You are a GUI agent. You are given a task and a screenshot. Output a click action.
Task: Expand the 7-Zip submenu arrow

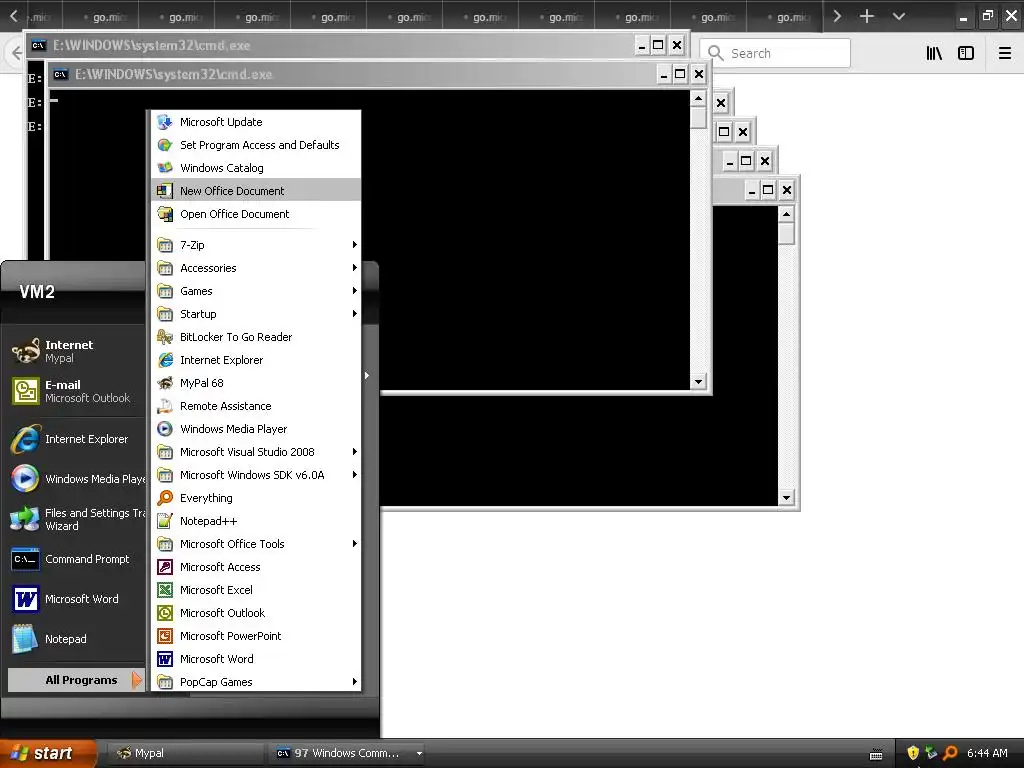pyautogui.click(x=355, y=245)
